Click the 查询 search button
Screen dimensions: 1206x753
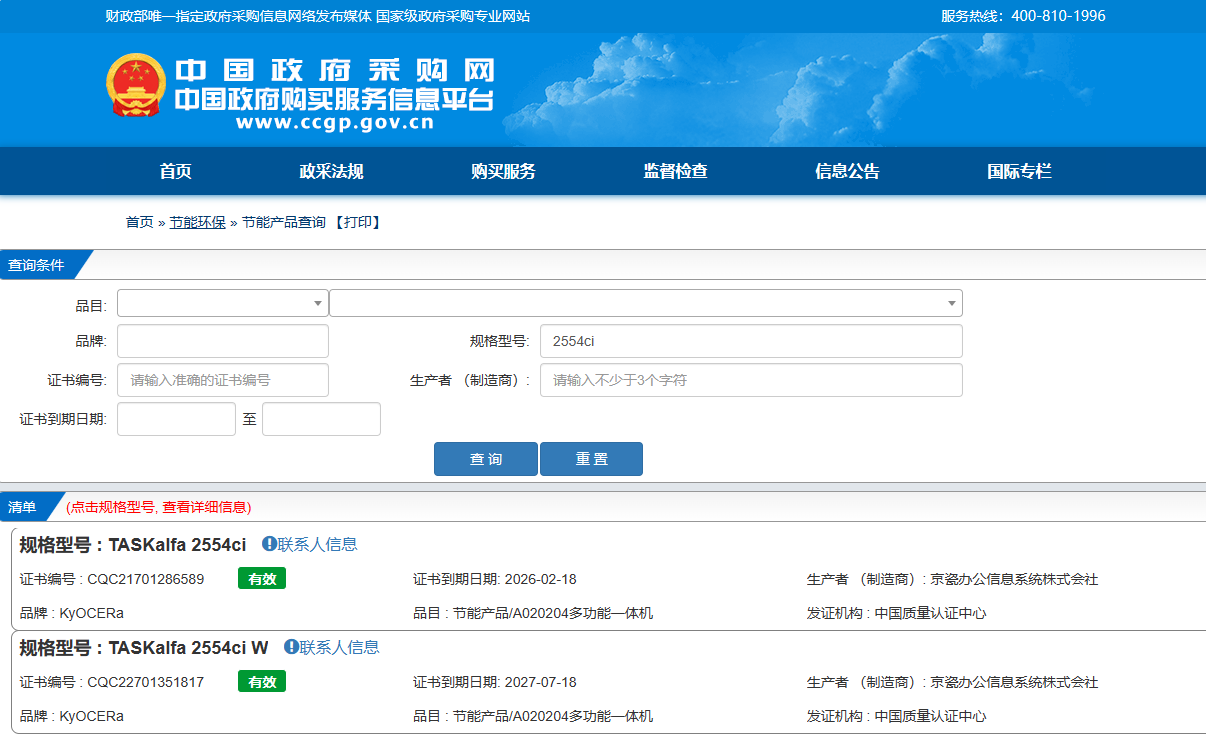click(x=486, y=459)
